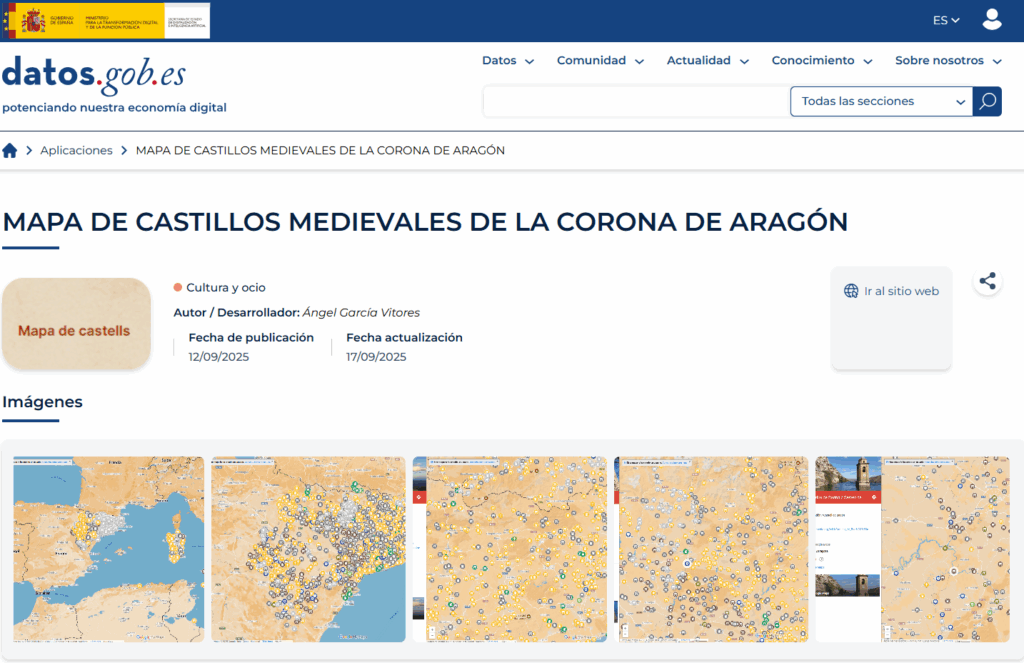Click the Mapa de castells app logo
Image resolution: width=1024 pixels, height=663 pixels.
coord(76,324)
